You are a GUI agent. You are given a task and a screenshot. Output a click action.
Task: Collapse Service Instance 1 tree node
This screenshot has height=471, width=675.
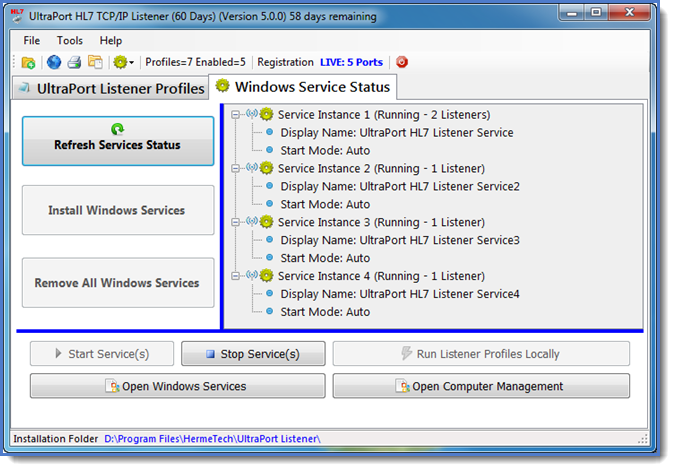point(235,115)
